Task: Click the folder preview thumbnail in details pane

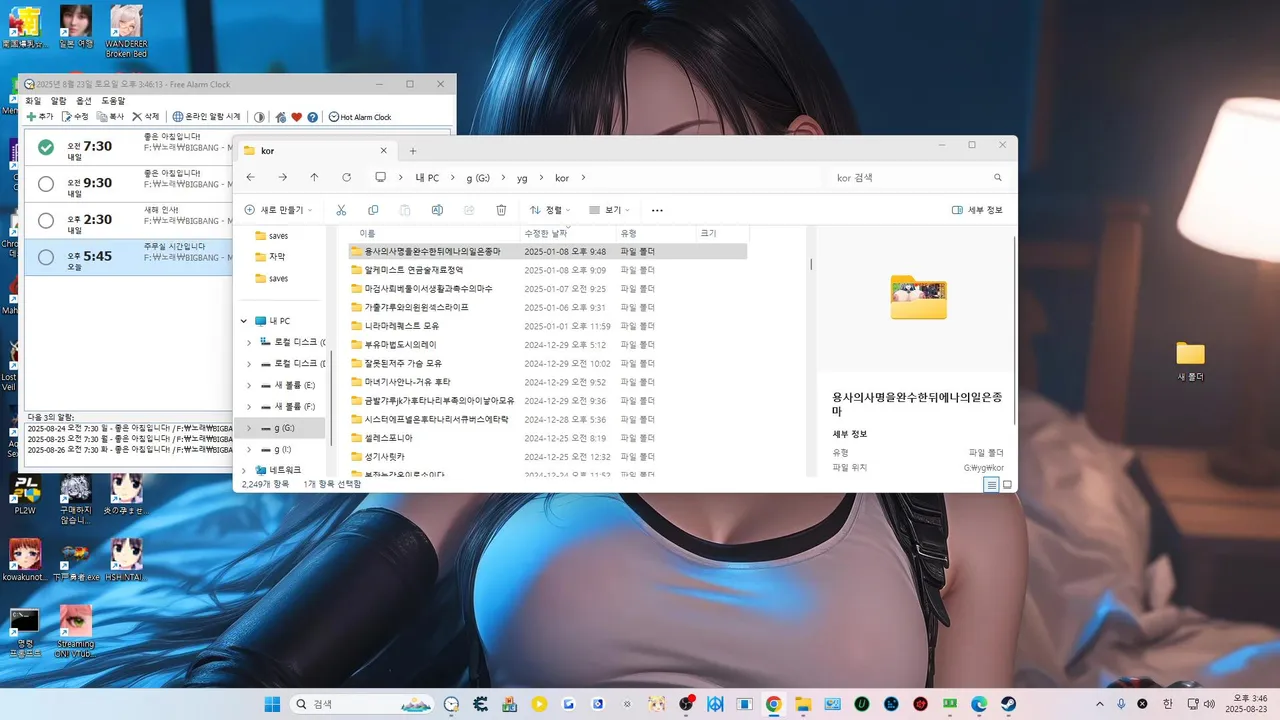Action: [918, 297]
